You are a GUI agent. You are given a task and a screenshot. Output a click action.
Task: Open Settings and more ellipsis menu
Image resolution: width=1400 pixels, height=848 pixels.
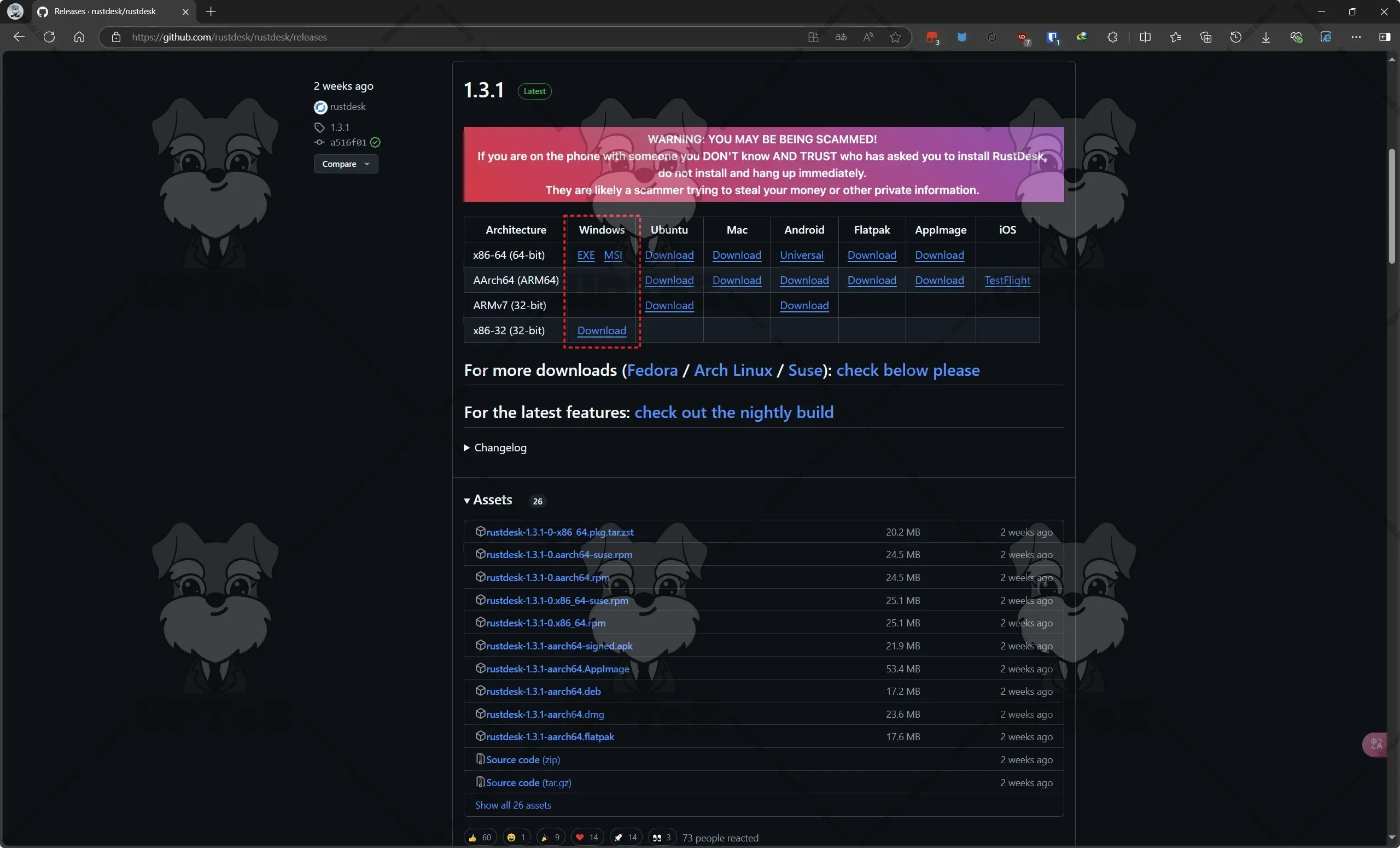coord(1356,37)
